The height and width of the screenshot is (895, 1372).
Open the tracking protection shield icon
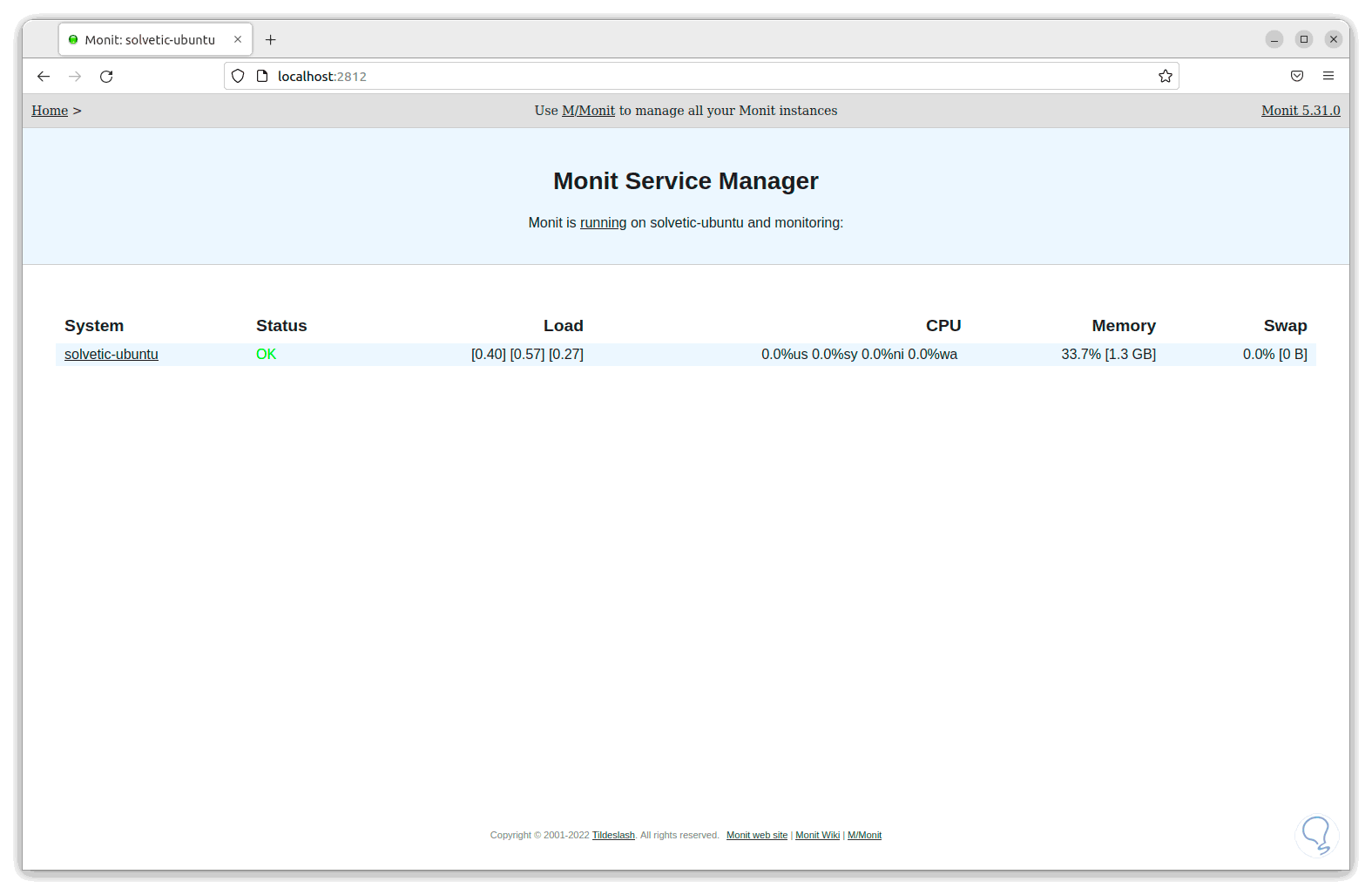[x=238, y=77]
